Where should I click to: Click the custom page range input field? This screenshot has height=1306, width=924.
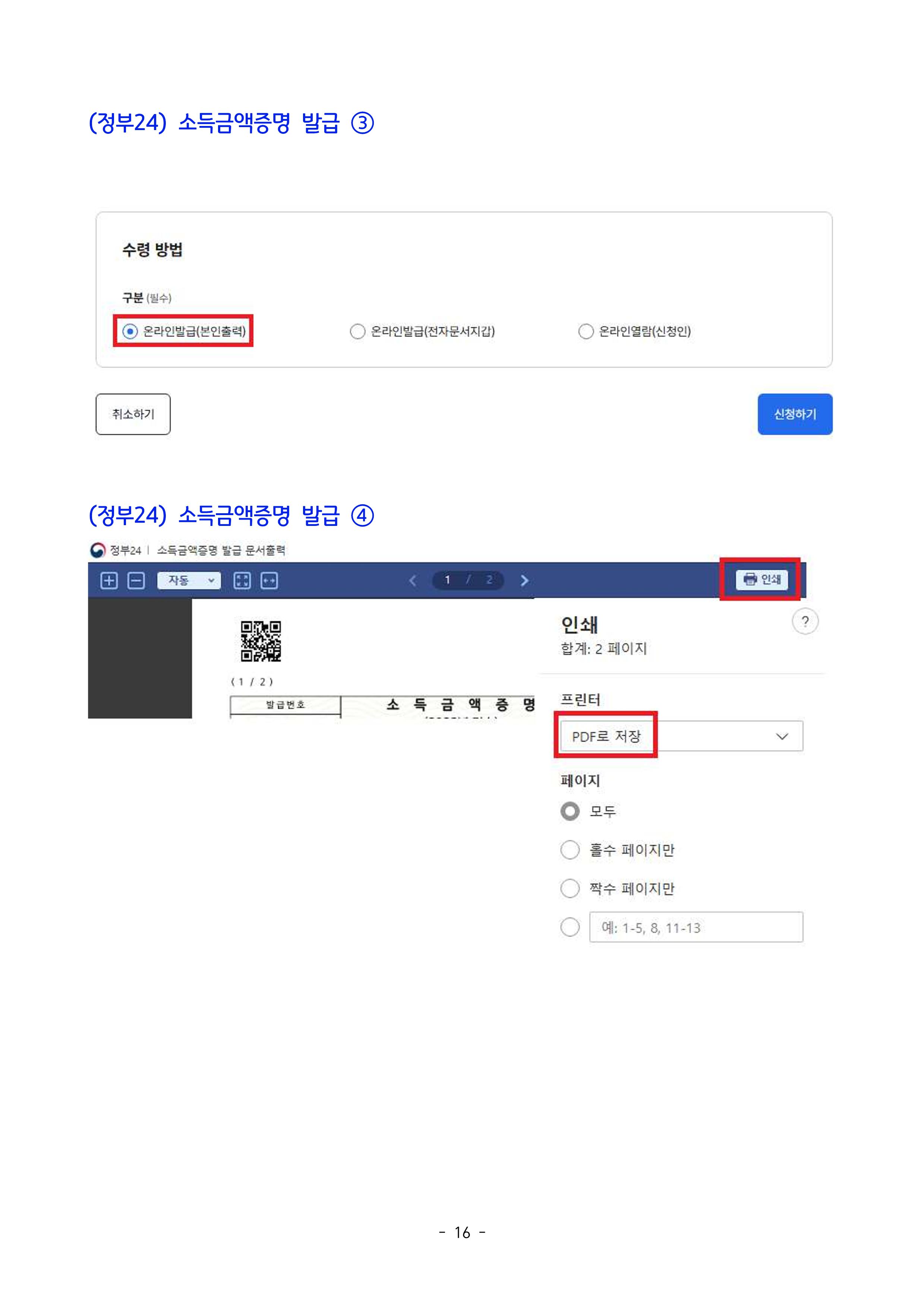[696, 928]
